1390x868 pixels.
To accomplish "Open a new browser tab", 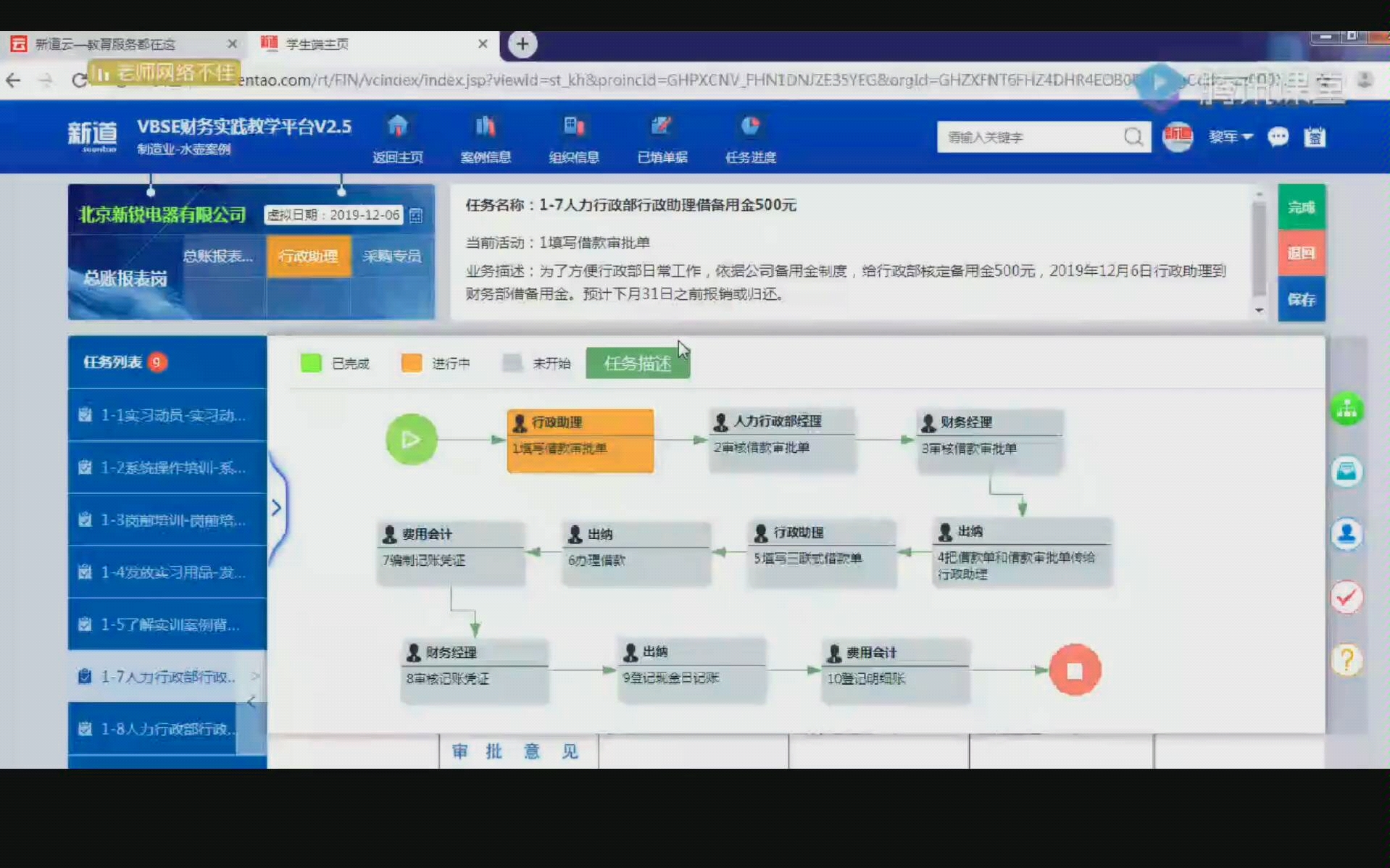I will [522, 44].
